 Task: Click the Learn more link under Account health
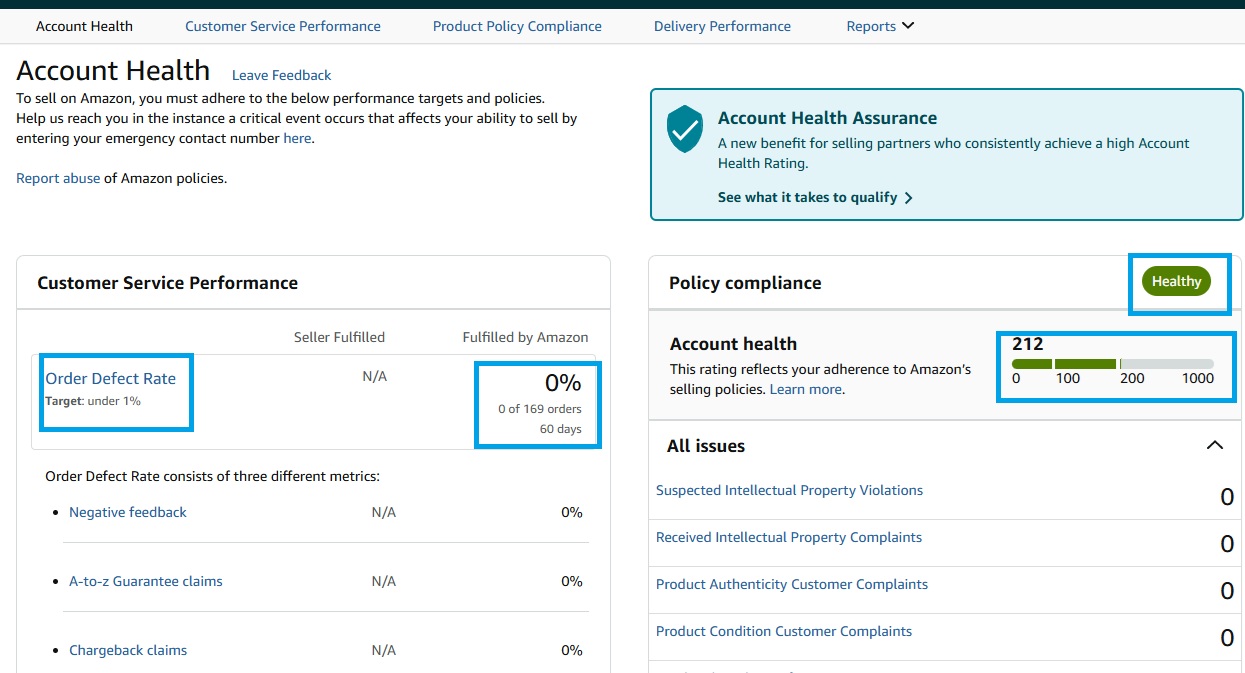(x=806, y=389)
